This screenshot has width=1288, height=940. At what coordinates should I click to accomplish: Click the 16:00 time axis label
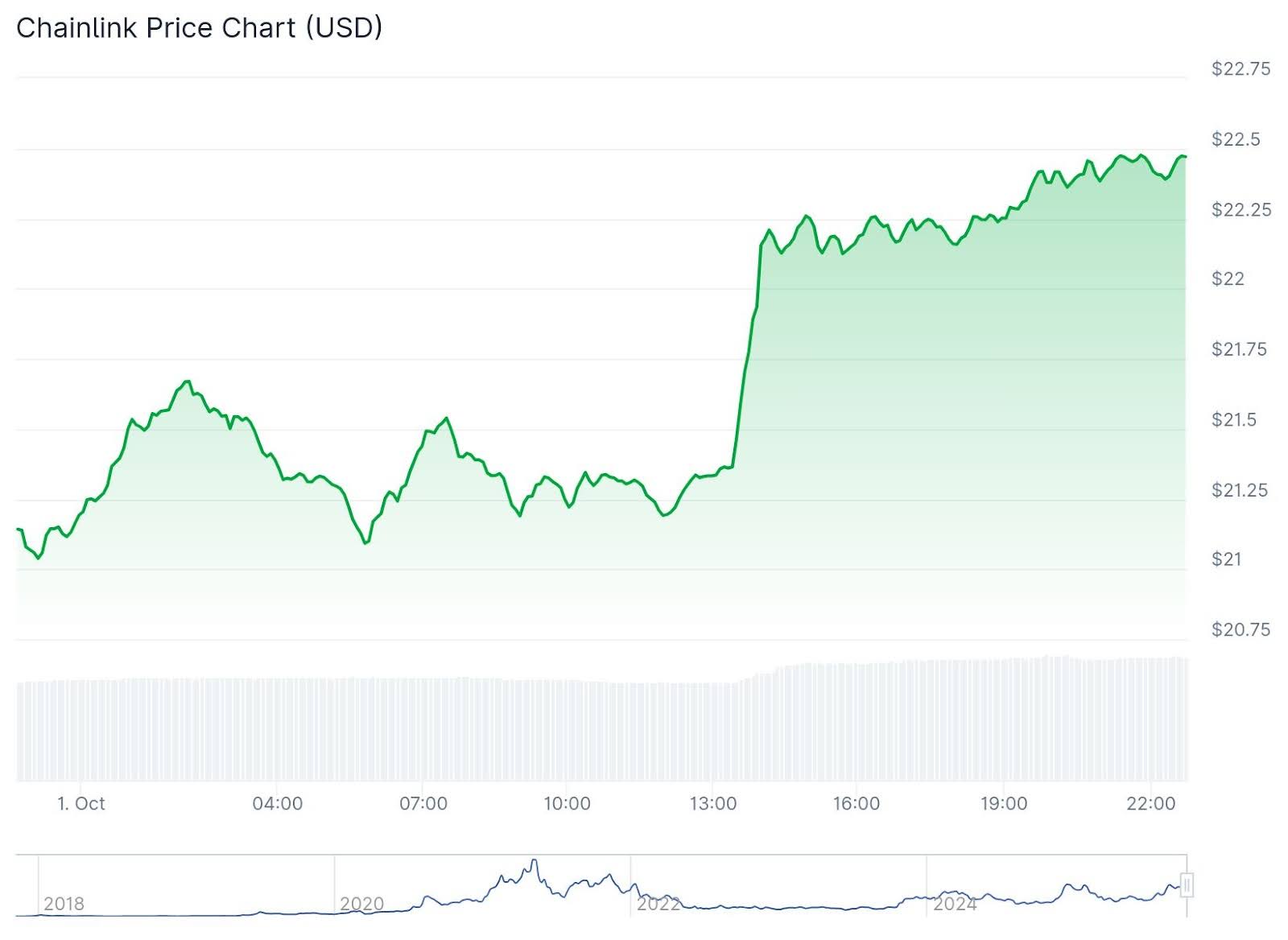pos(857,803)
